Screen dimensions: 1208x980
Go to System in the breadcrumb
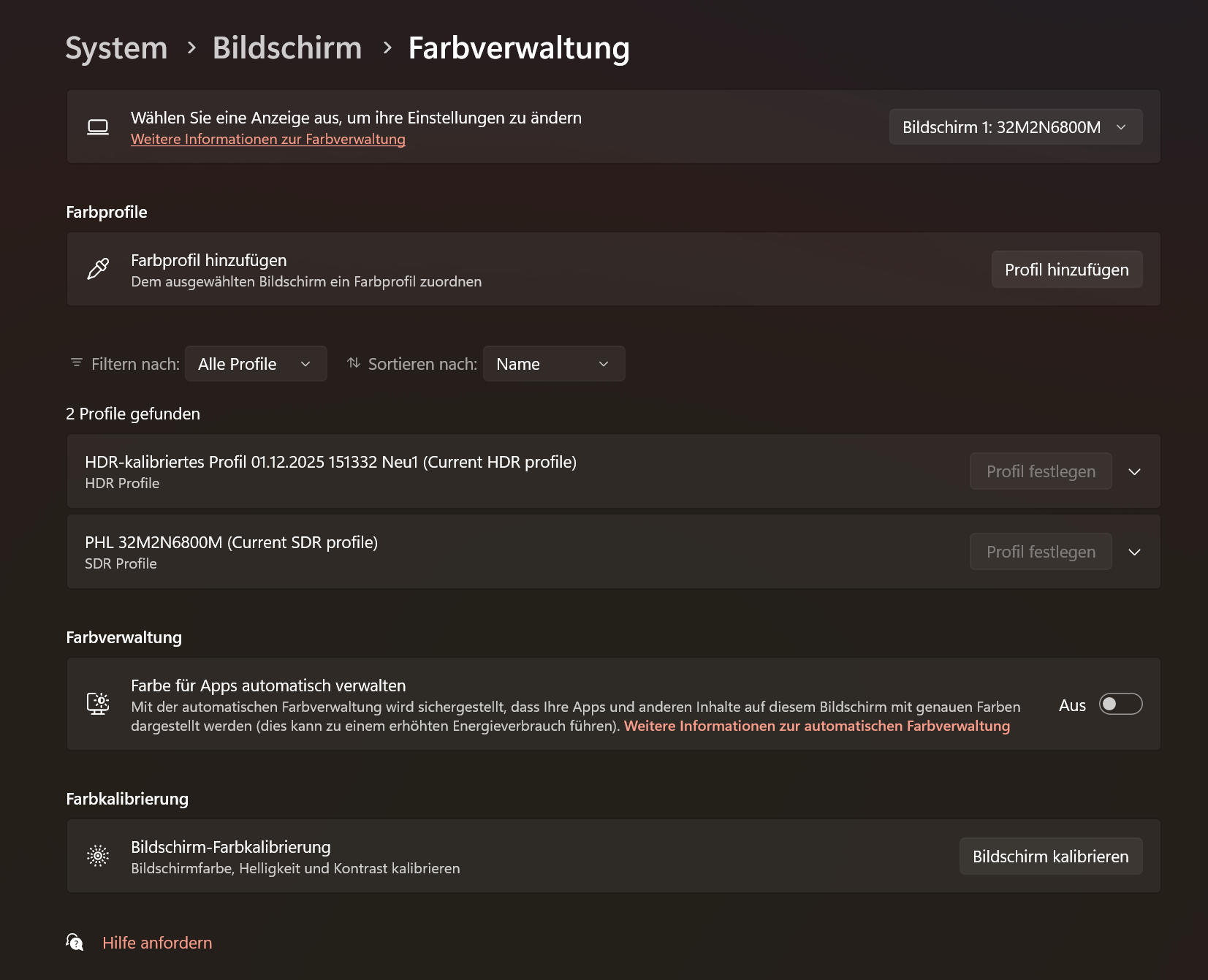point(115,48)
